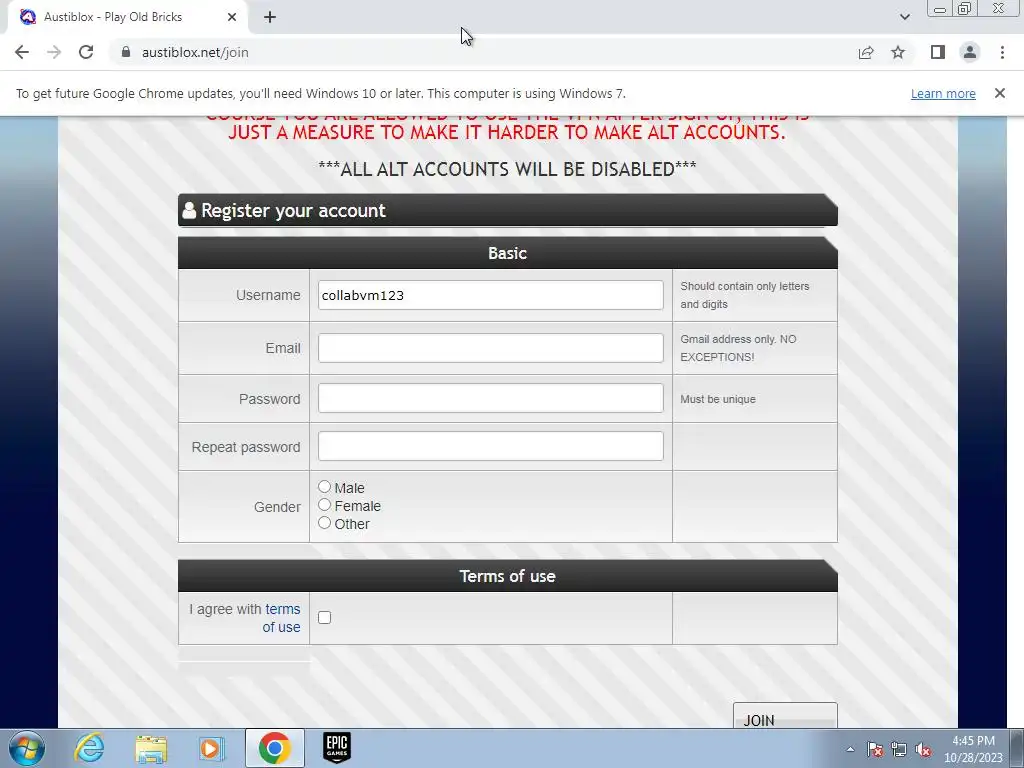Image resolution: width=1024 pixels, height=768 pixels.
Task: Click the Username label
Action: pyautogui.click(x=268, y=295)
